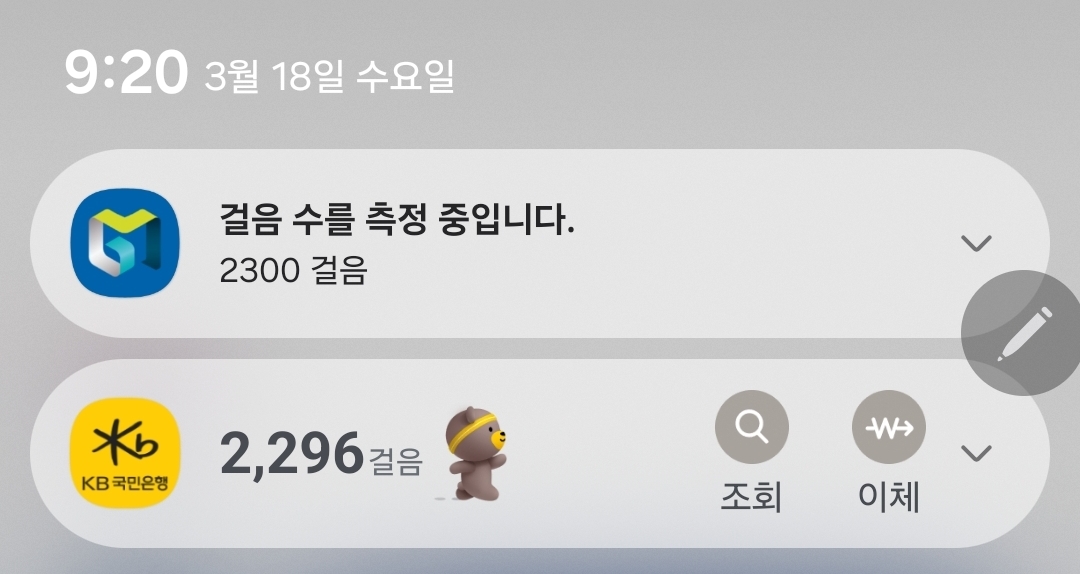Tap the Kb star logo symbol
This screenshot has height=574, width=1080.
(x=125, y=441)
